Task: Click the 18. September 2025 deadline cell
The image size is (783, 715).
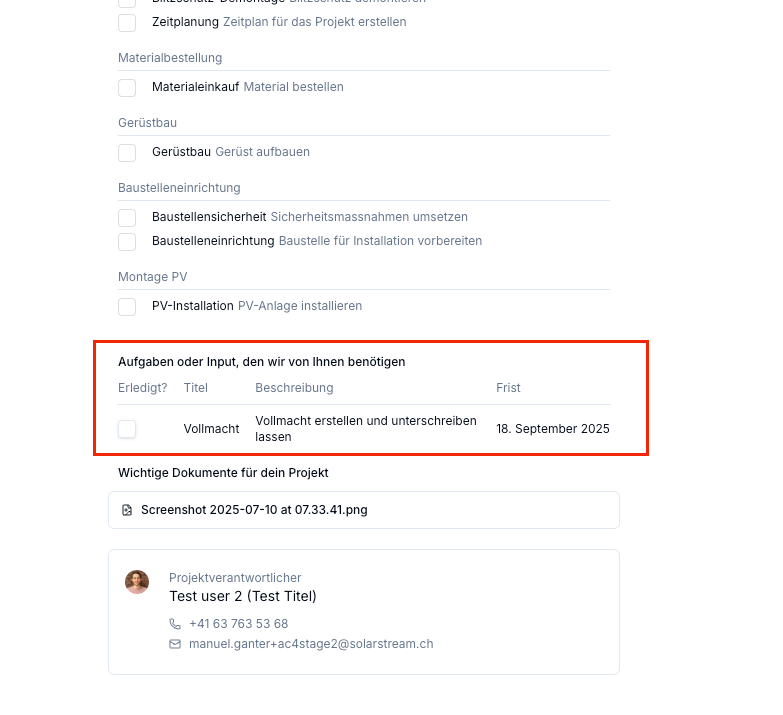Action: pyautogui.click(x=553, y=428)
